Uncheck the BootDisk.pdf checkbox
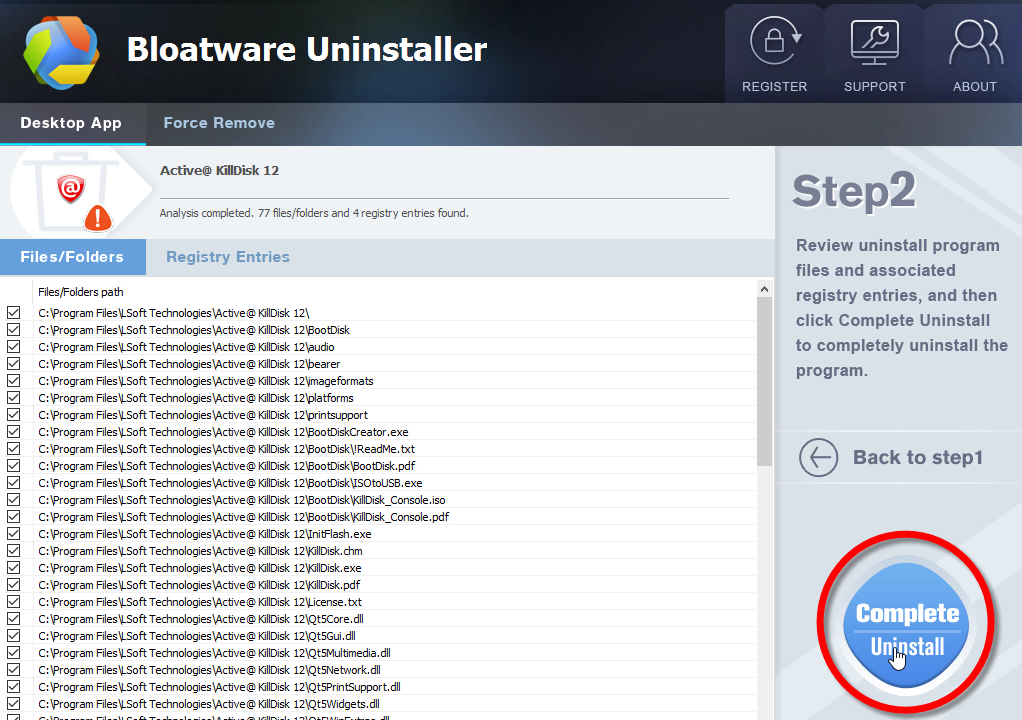Screen dimensions: 1022x720 [x=13, y=466]
